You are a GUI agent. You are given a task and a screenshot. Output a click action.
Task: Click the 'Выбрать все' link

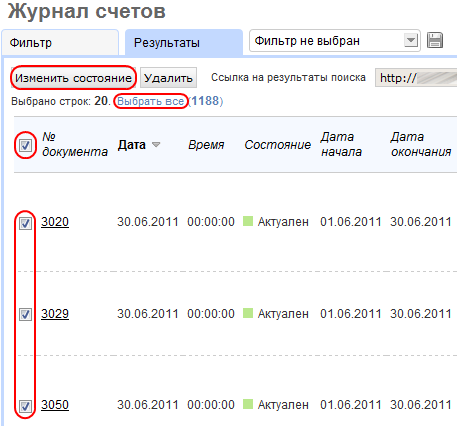[151, 101]
